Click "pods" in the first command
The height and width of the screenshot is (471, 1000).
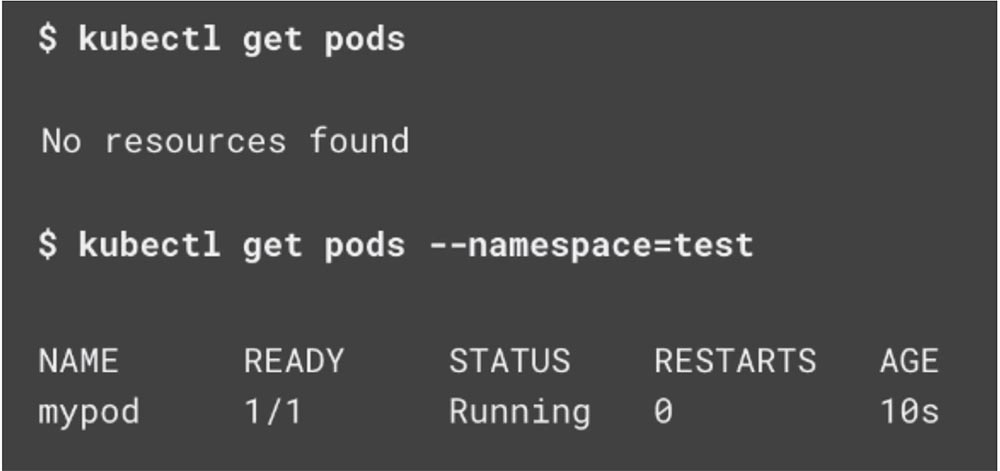pos(365,40)
